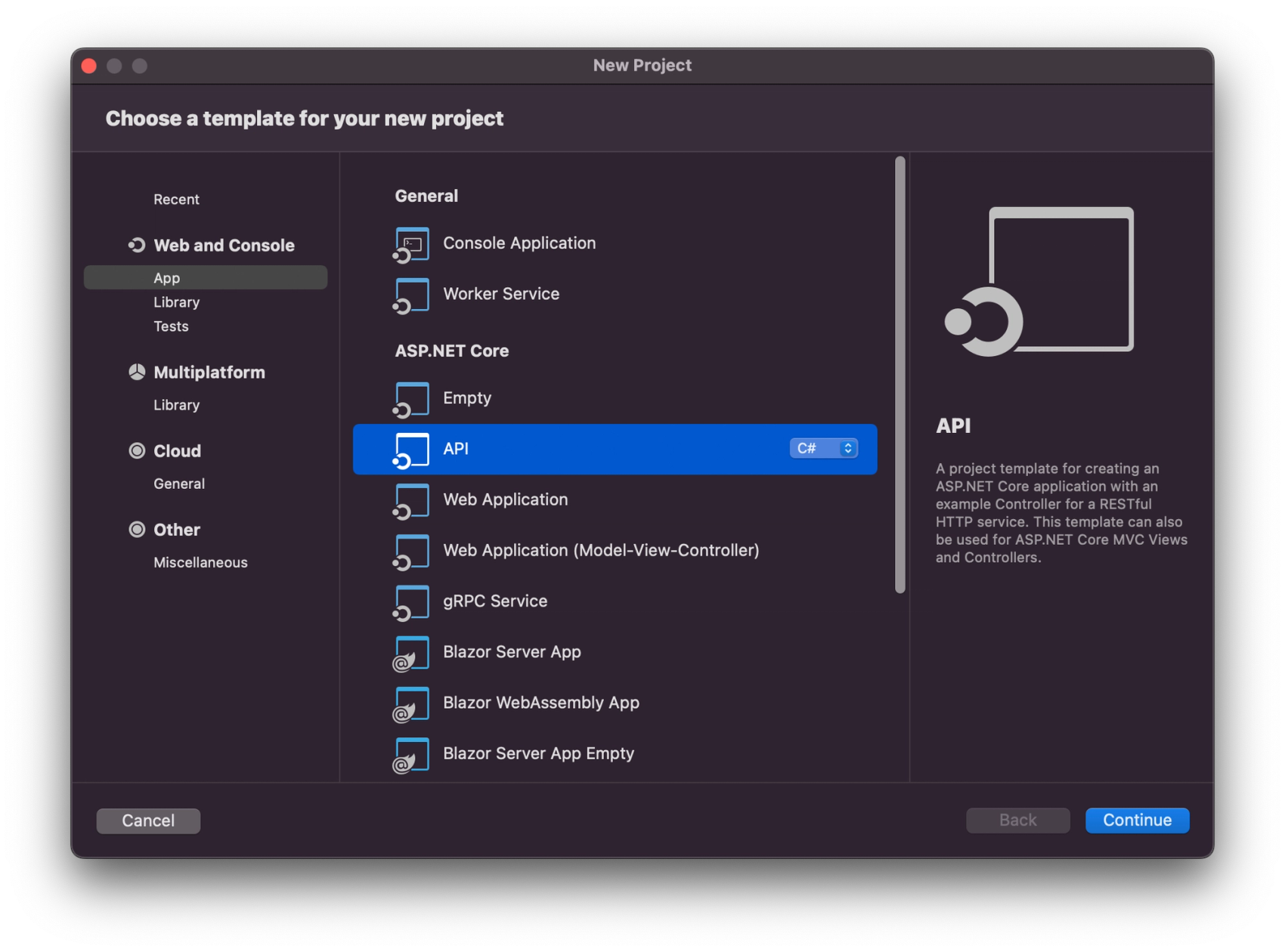Click the Web and Console category icon

click(137, 245)
